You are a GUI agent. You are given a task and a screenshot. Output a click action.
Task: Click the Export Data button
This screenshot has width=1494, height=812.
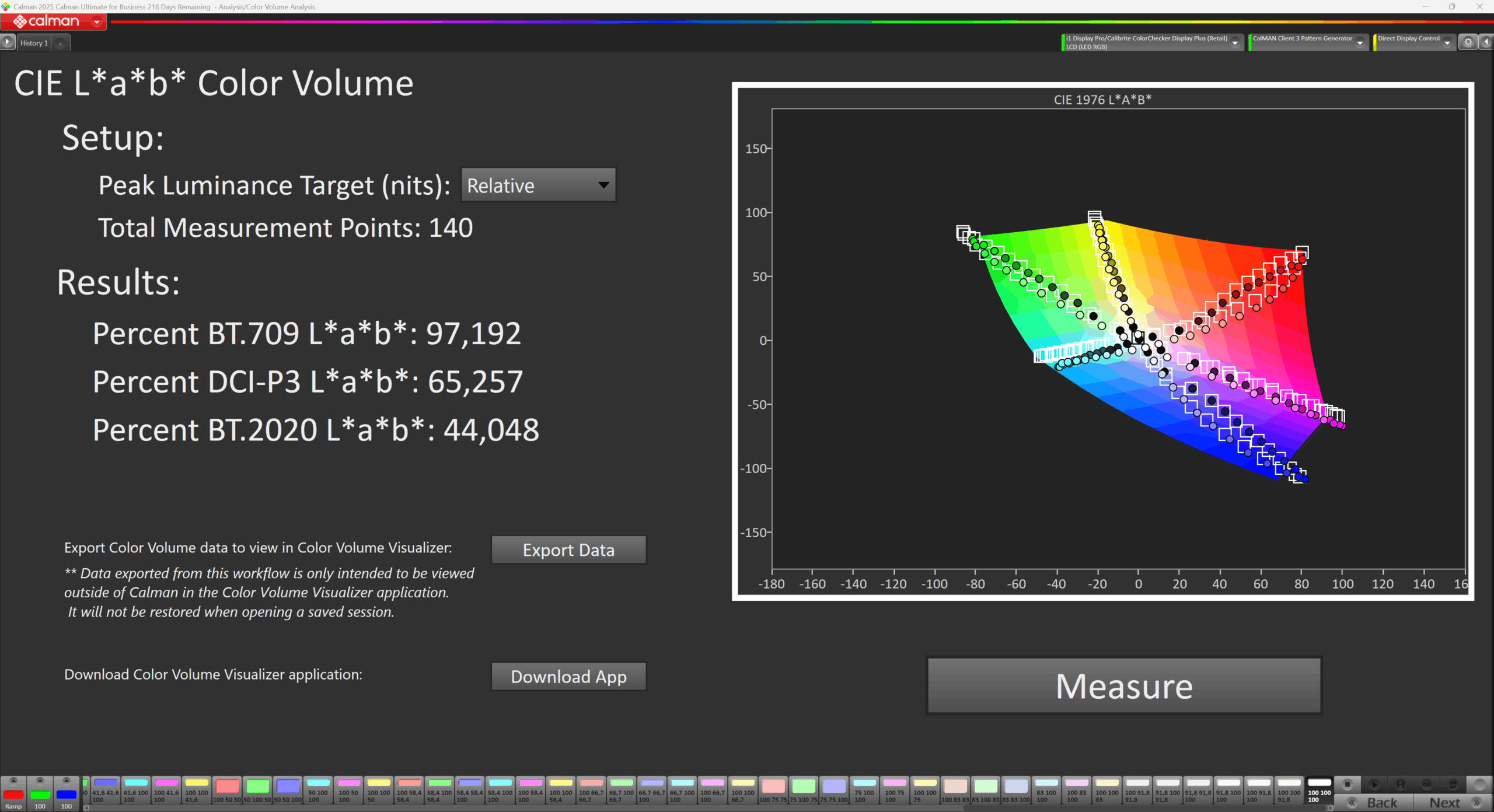tap(568, 550)
